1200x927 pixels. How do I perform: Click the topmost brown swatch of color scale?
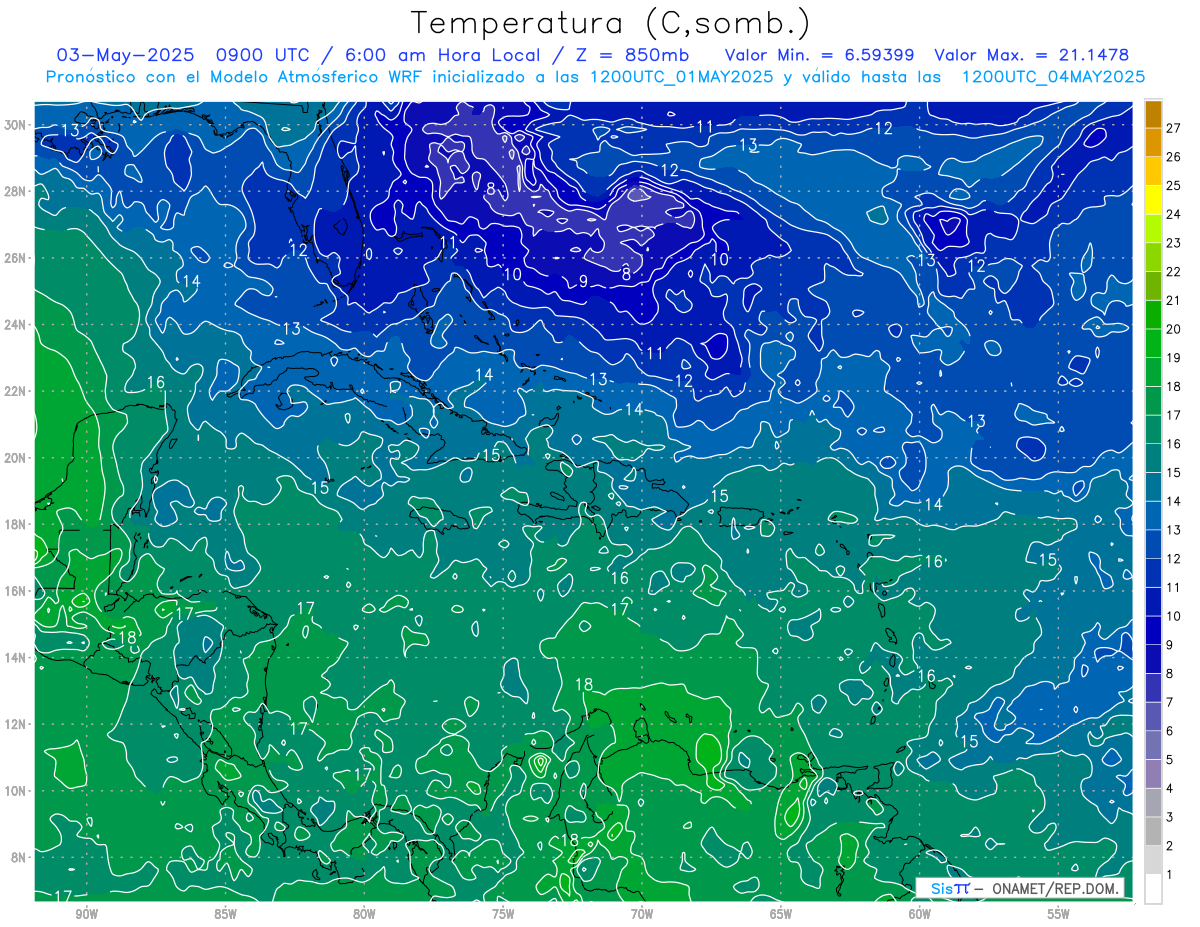1153,114
